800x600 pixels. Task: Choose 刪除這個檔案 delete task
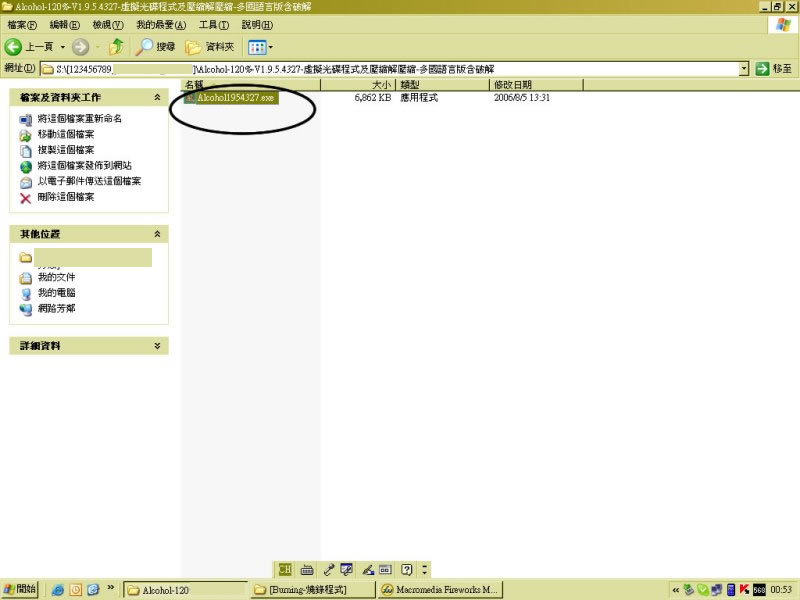pos(66,196)
